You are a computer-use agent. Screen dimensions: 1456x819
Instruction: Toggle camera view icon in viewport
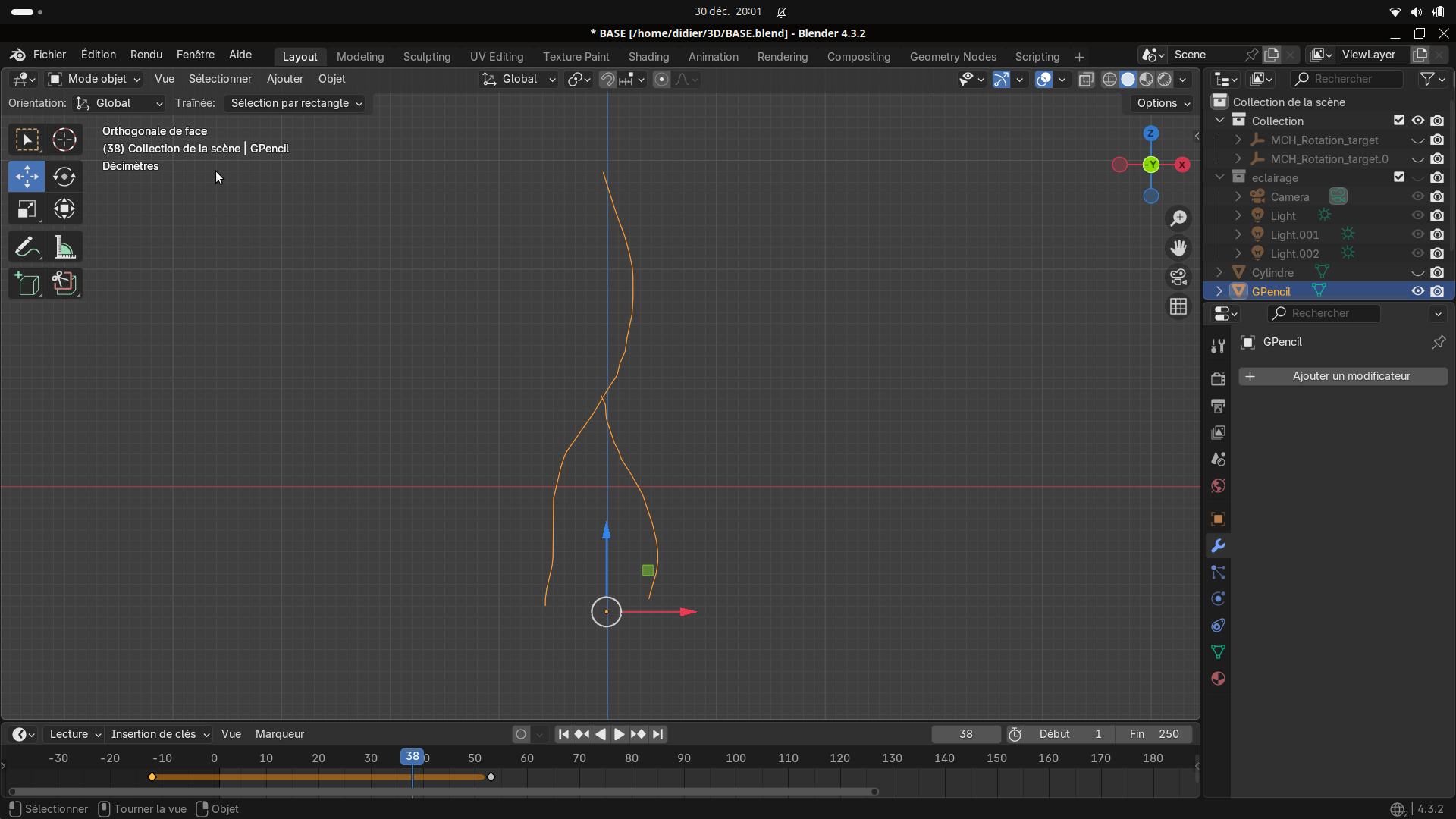tap(1178, 278)
